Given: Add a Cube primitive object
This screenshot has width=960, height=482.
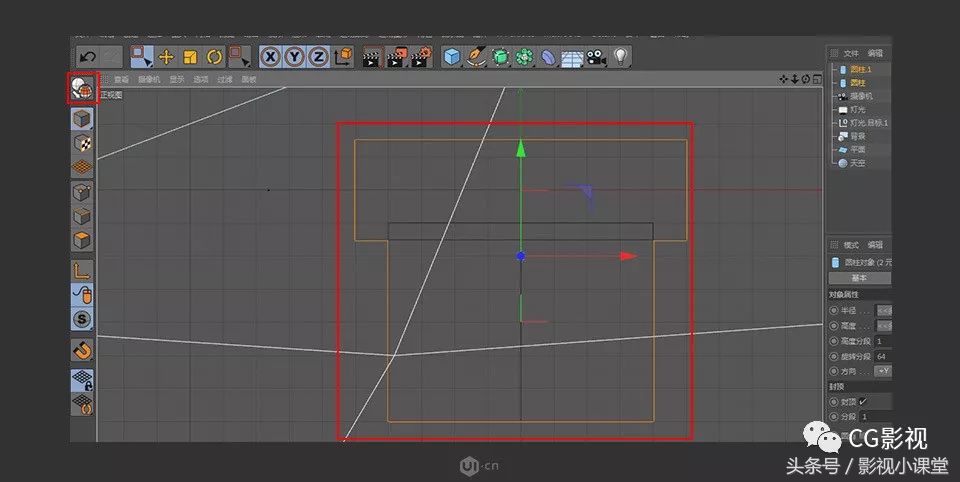Looking at the screenshot, I should click(x=452, y=57).
